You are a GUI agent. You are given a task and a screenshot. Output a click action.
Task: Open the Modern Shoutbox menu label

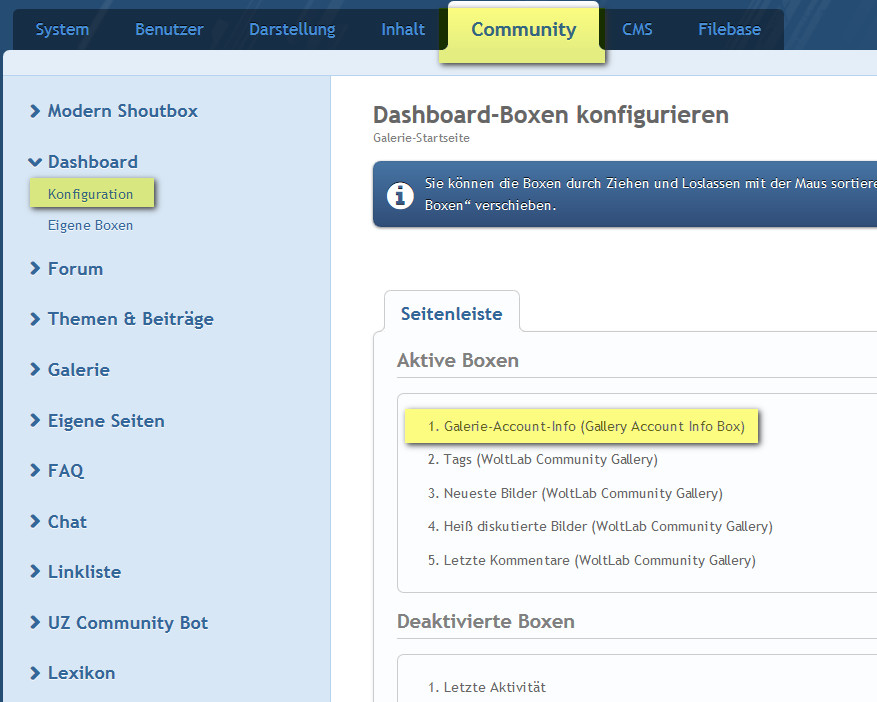click(x=122, y=111)
